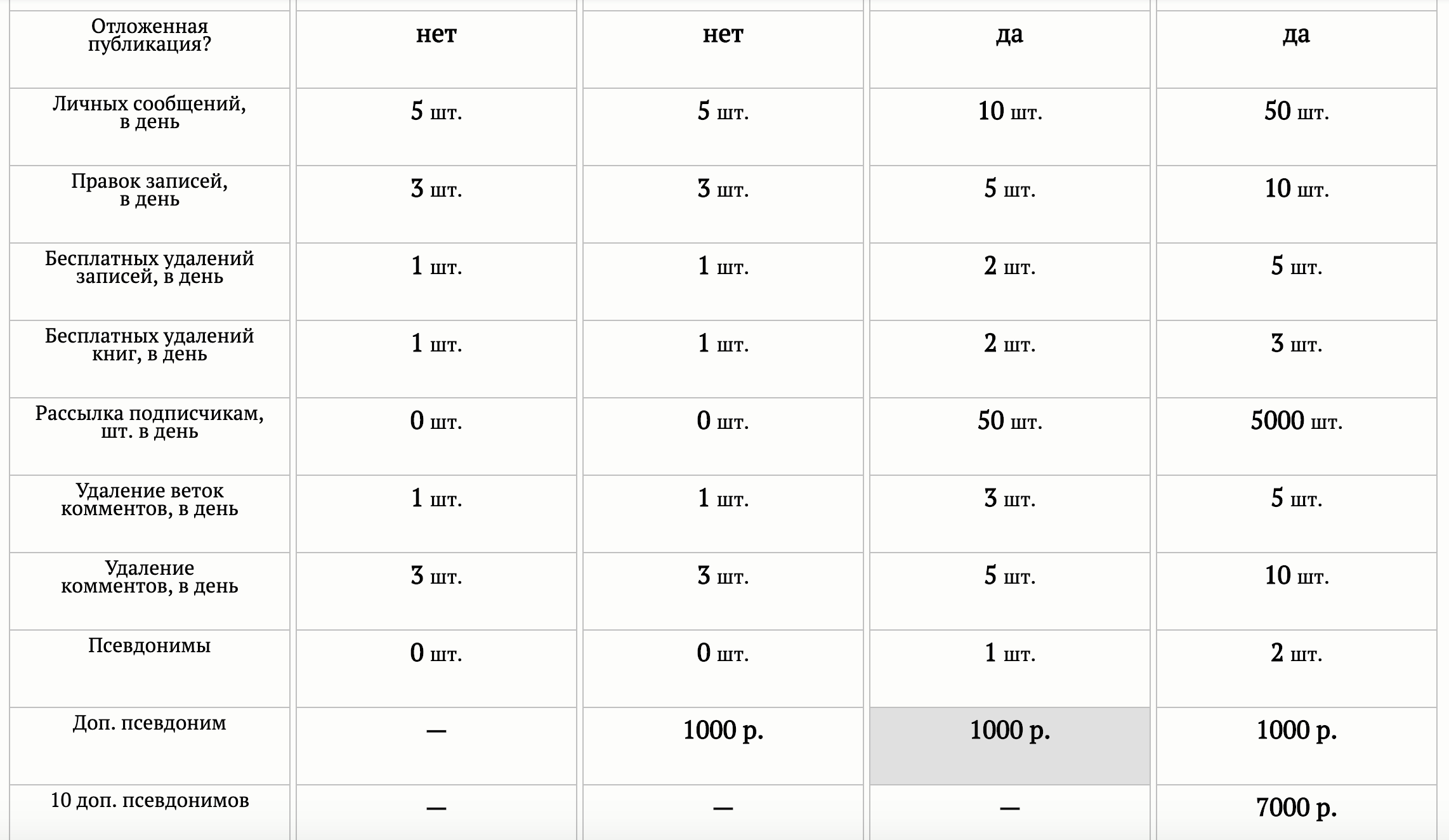Select the 'Псевдонимы' row label
The image size is (1449, 840).
[150, 646]
